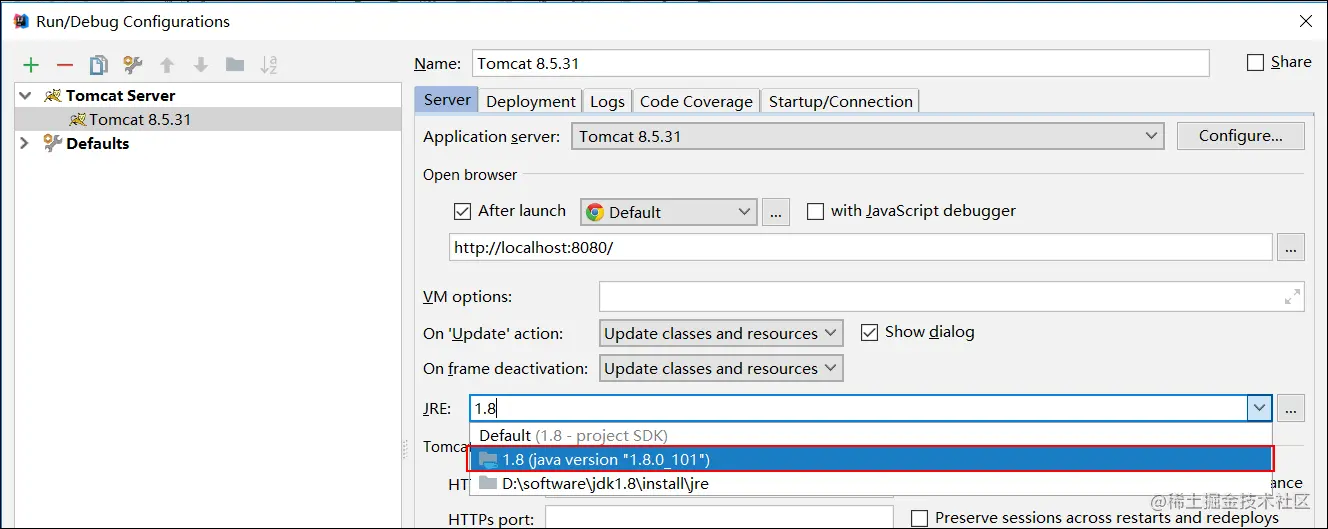Move configuration down arrow
This screenshot has width=1328, height=529.
[200, 65]
